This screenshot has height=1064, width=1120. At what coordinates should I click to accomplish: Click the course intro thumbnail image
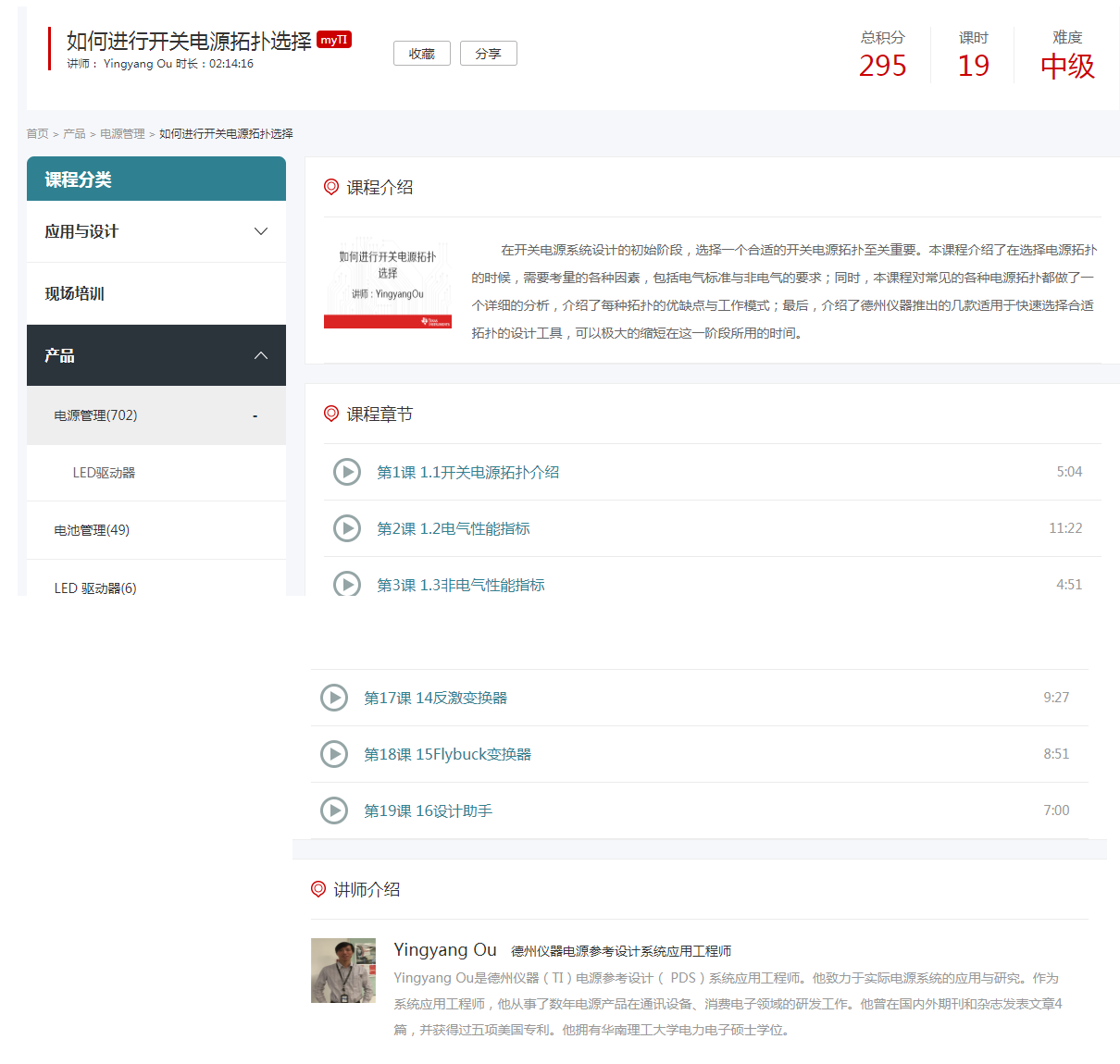[x=388, y=283]
